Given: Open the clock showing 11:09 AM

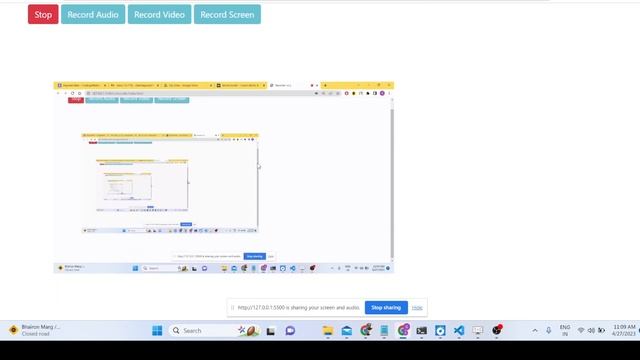Looking at the screenshot, I should tap(624, 331).
